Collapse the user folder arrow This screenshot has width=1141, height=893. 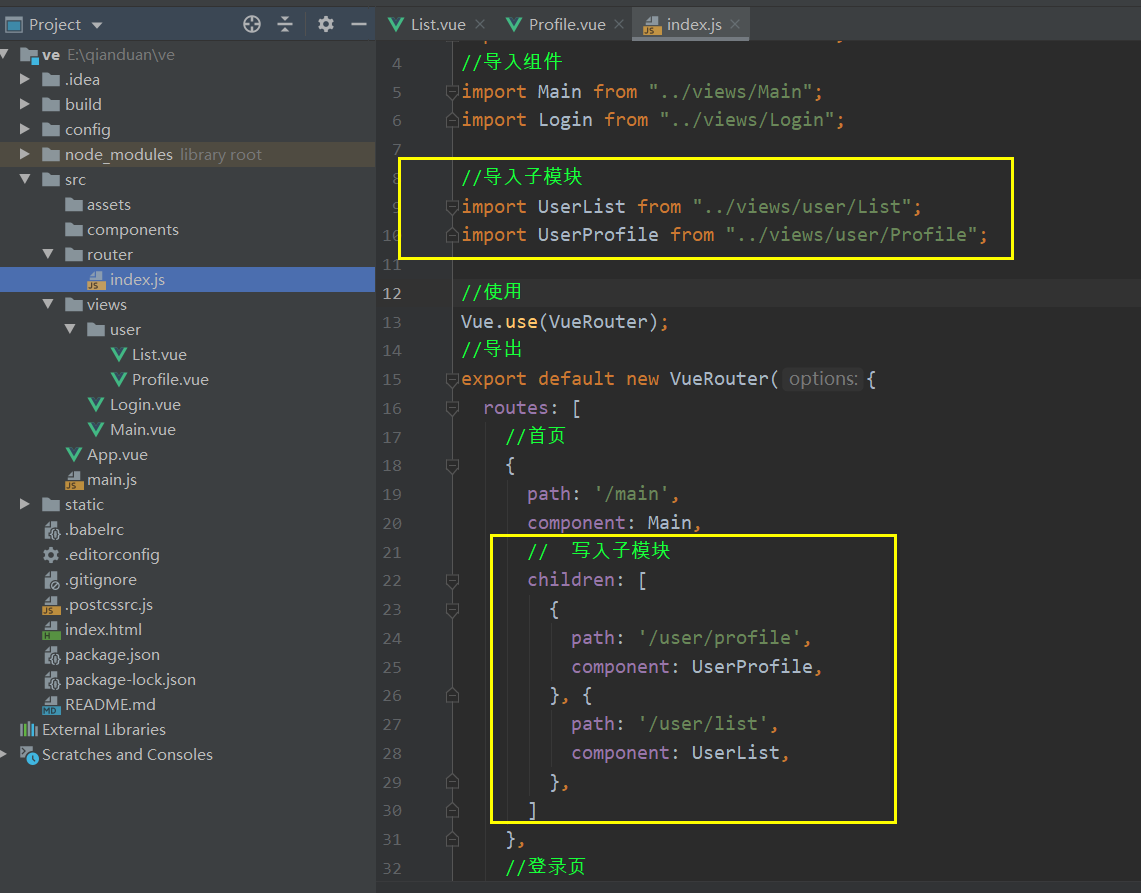[70, 329]
